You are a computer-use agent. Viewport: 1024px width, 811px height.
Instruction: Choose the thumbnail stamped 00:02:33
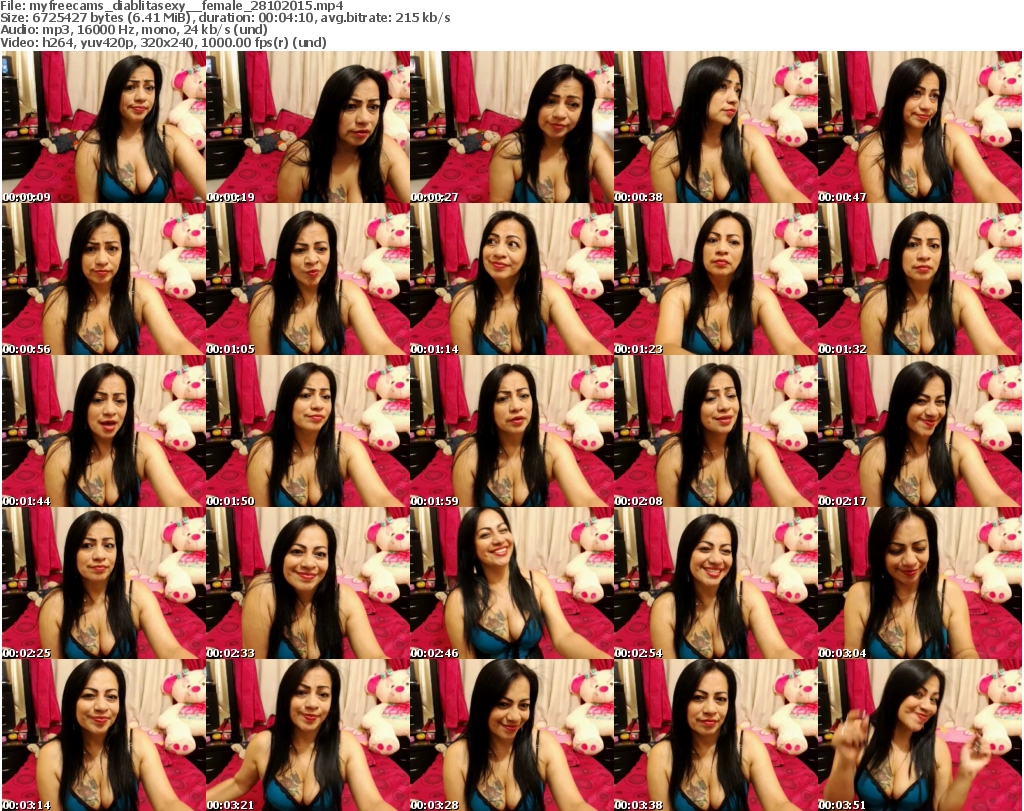[x=308, y=583]
